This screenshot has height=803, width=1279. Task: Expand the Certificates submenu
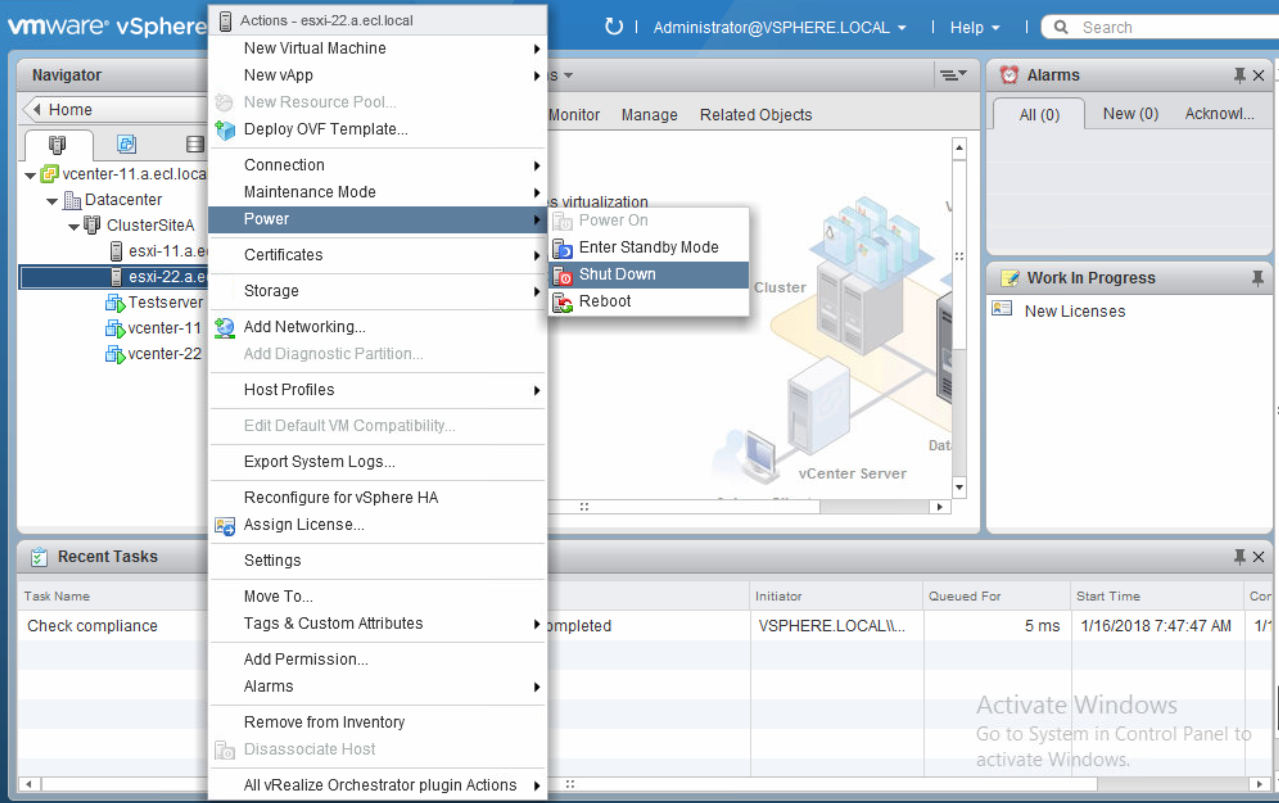click(x=537, y=255)
